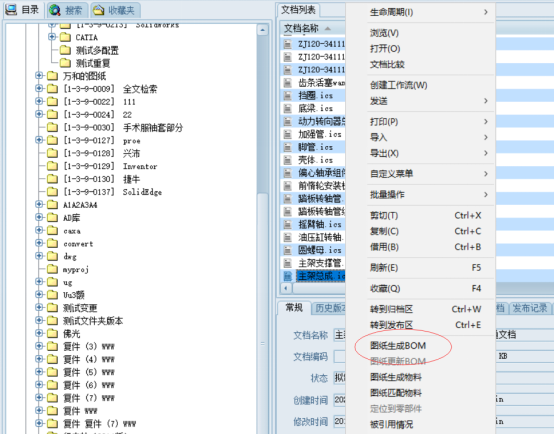The image size is (554, 434).
Task: Open 批量操作 submenu
Action: pyautogui.click(x=387, y=194)
